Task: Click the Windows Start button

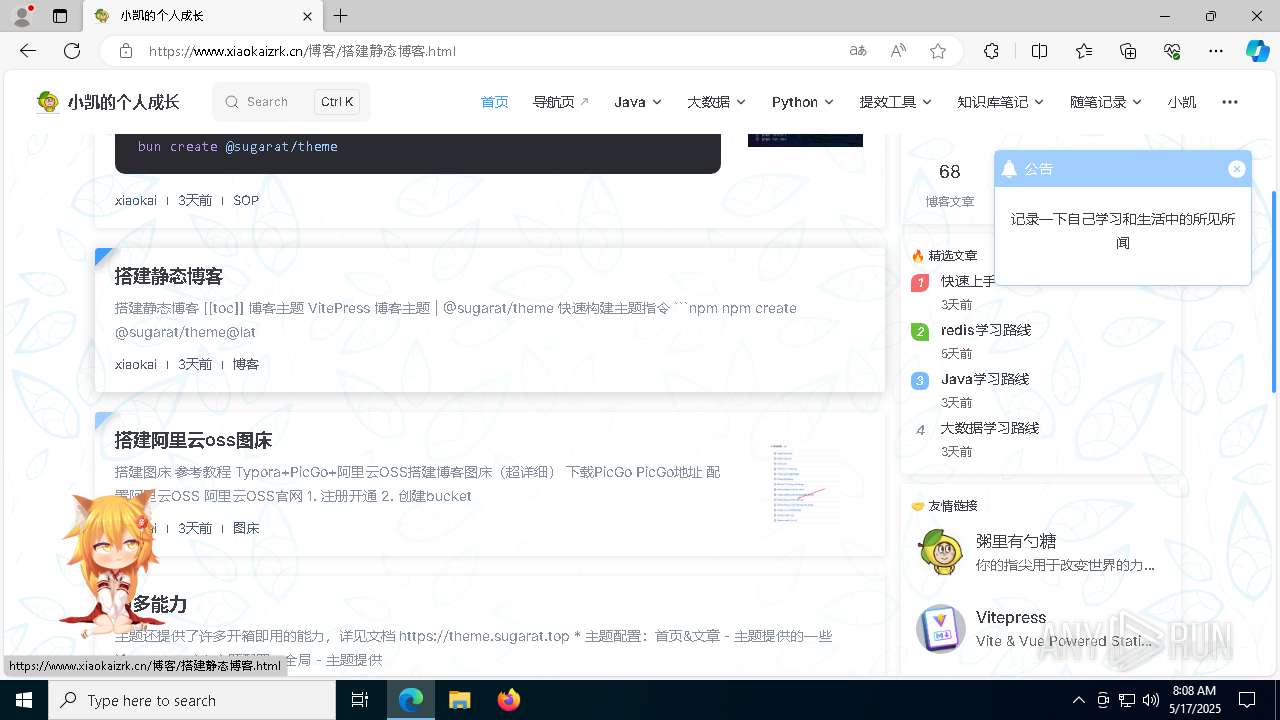Action: point(23,700)
